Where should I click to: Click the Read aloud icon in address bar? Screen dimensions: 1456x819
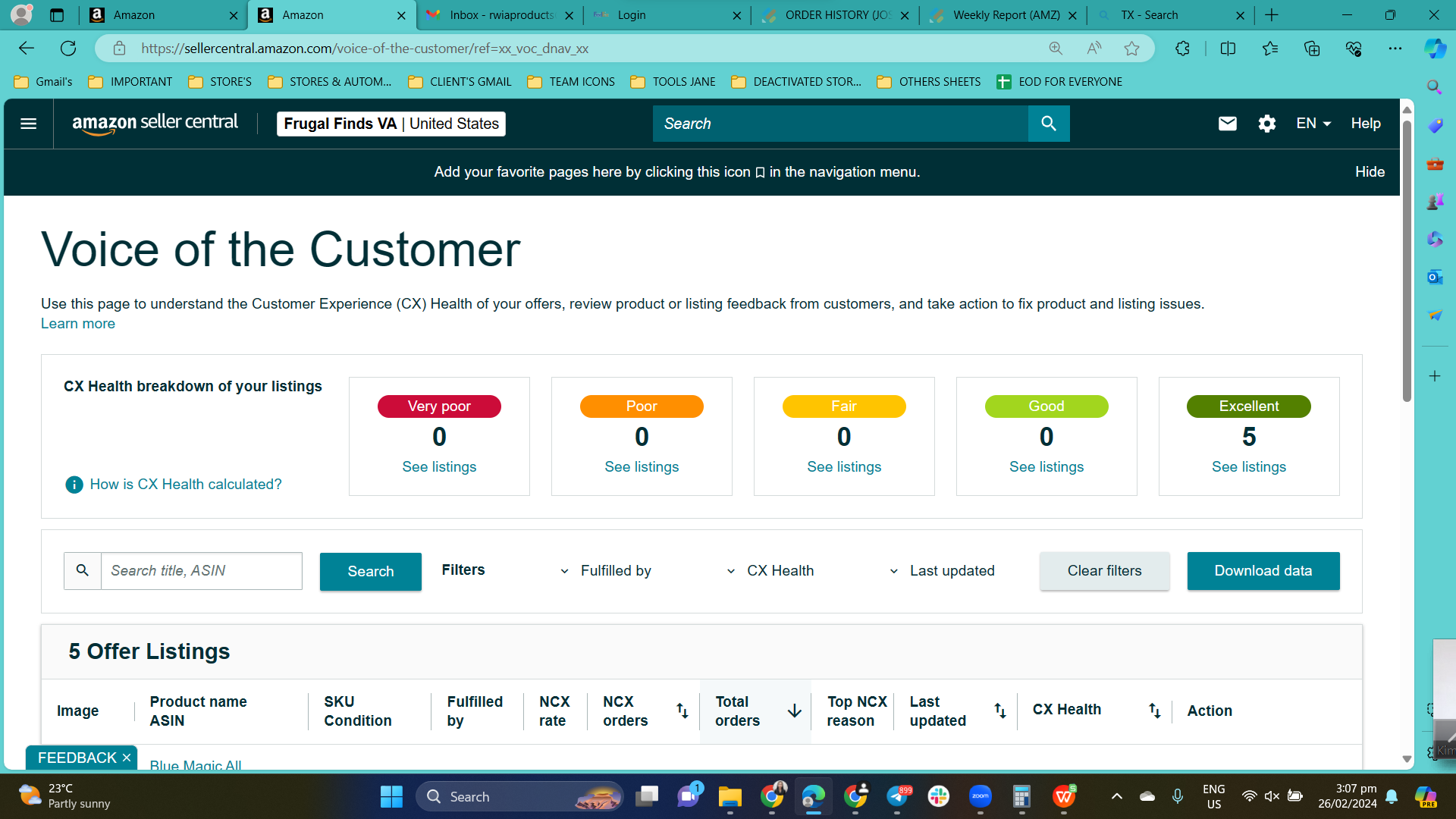click(x=1094, y=49)
